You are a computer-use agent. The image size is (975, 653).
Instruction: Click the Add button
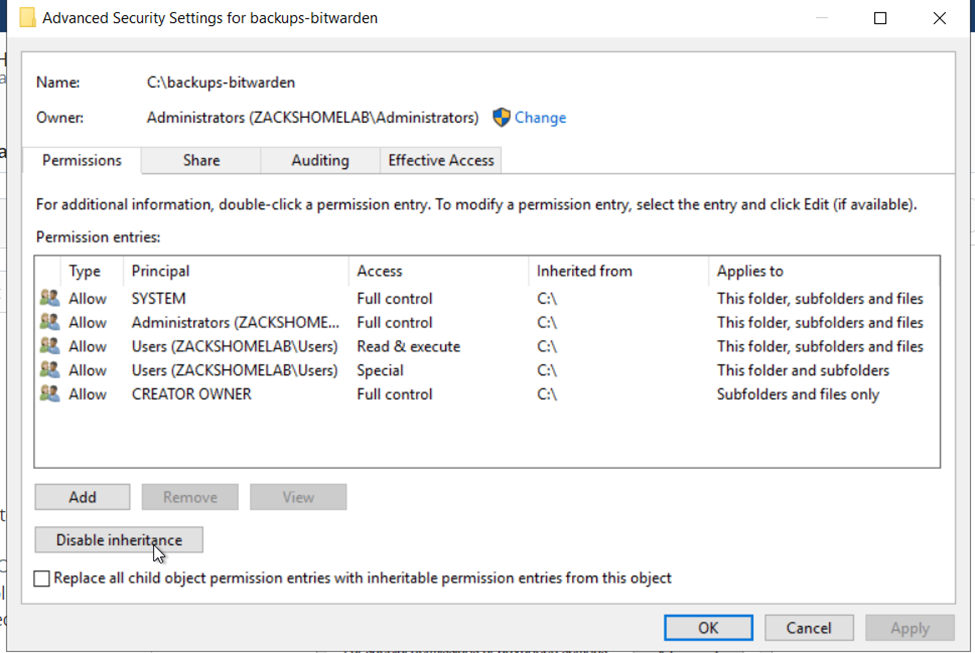(82, 497)
